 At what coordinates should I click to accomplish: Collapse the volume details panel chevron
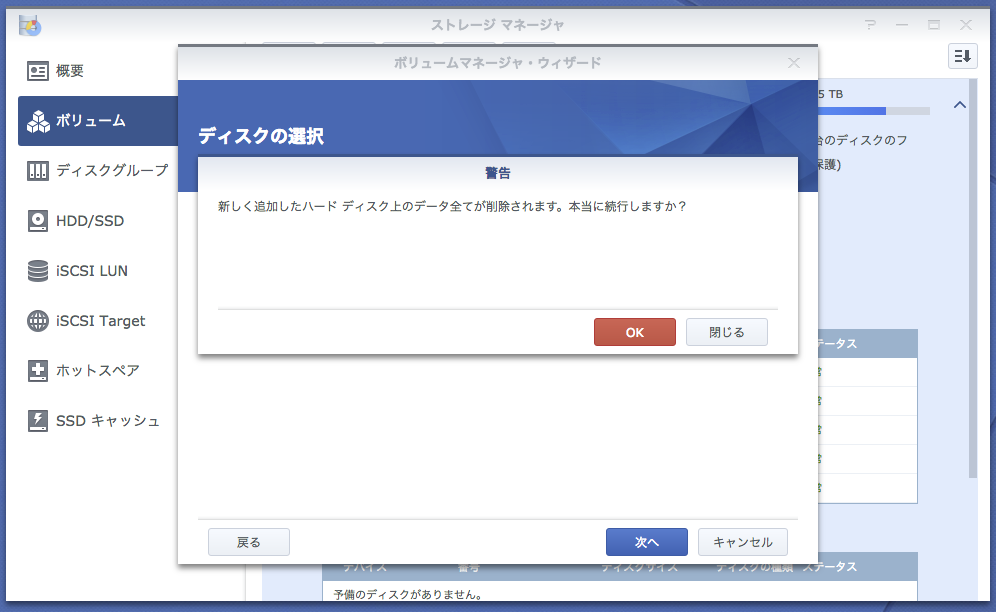pyautogui.click(x=959, y=104)
